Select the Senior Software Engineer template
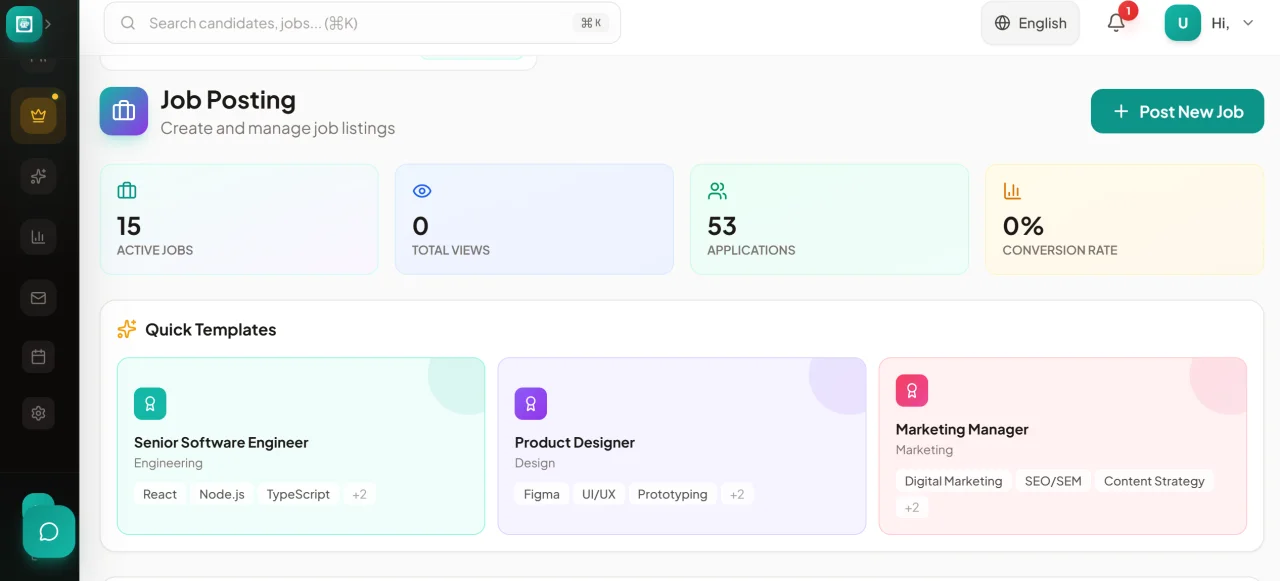This screenshot has width=1280, height=581. point(301,446)
